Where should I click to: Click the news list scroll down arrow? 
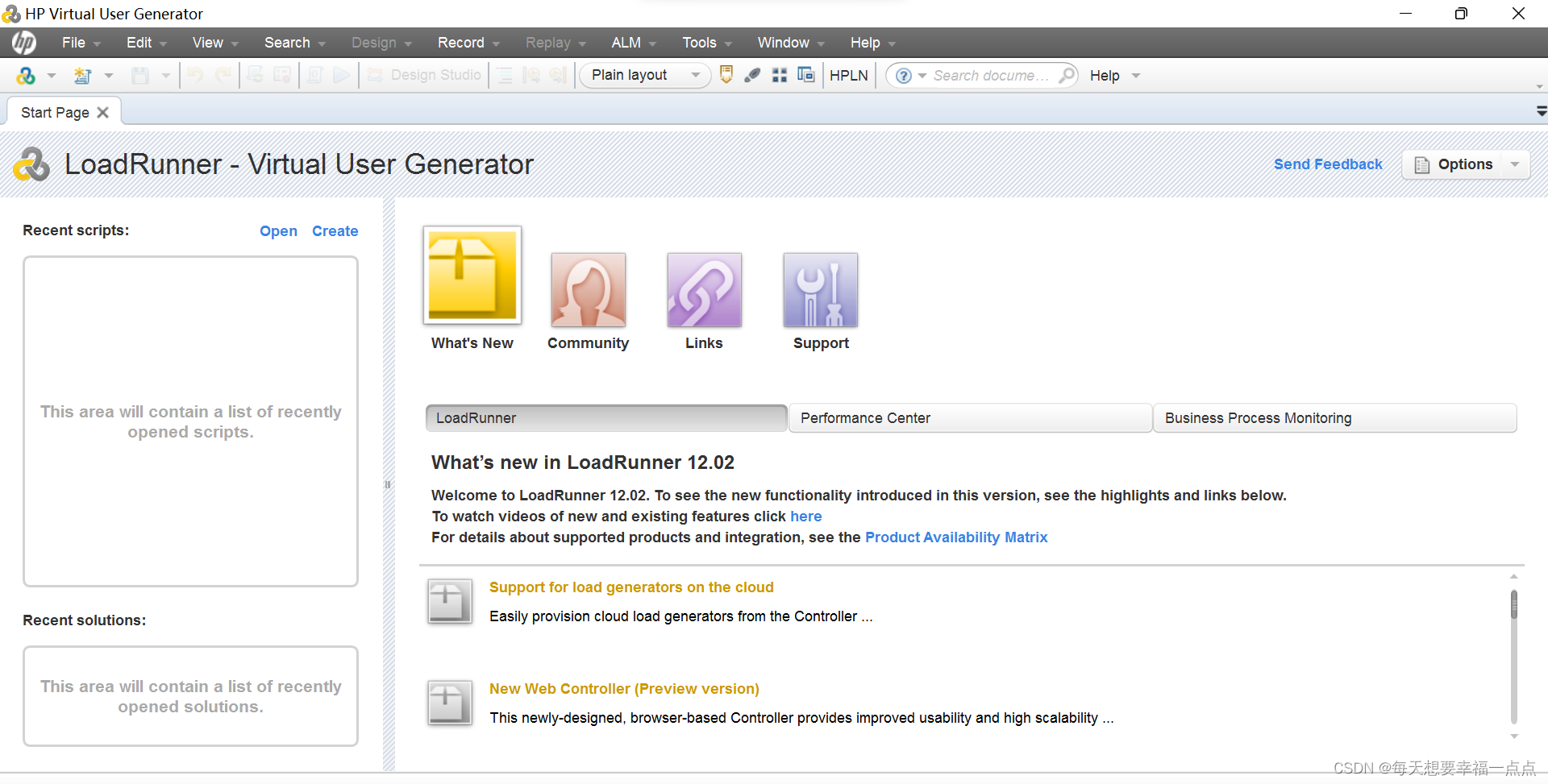click(x=1514, y=736)
